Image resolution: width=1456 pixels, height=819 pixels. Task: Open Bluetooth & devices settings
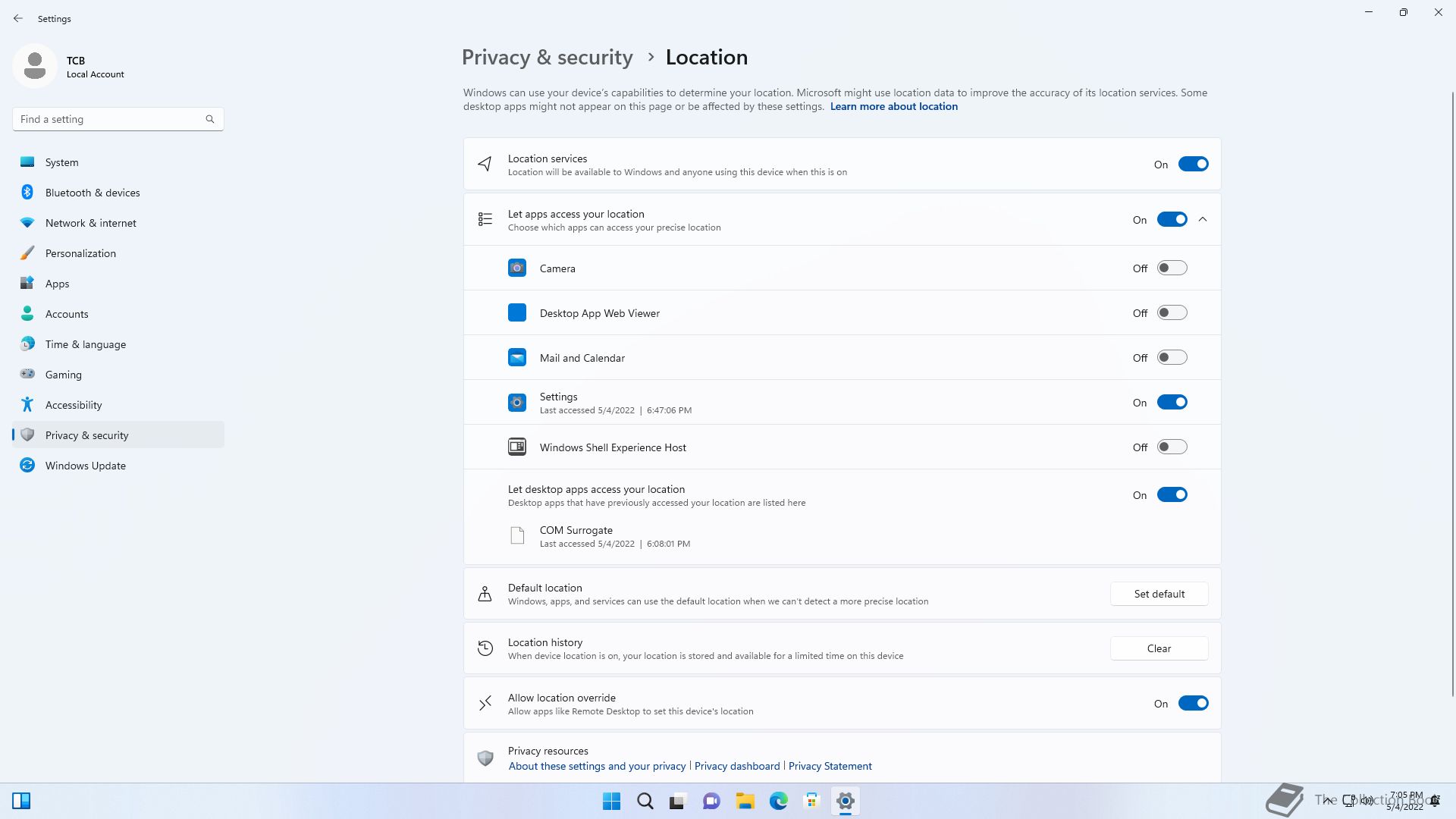tap(118, 193)
